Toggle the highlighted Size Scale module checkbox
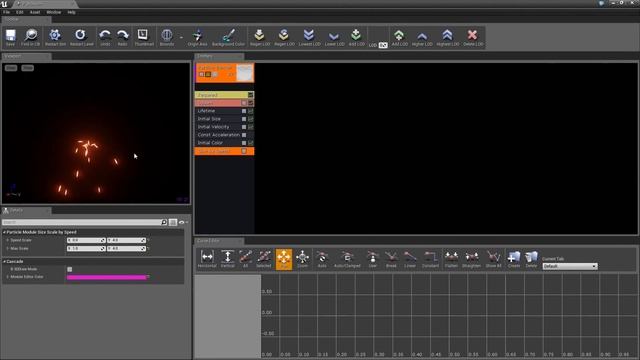Viewport: 640px width, 360px height. [244, 151]
